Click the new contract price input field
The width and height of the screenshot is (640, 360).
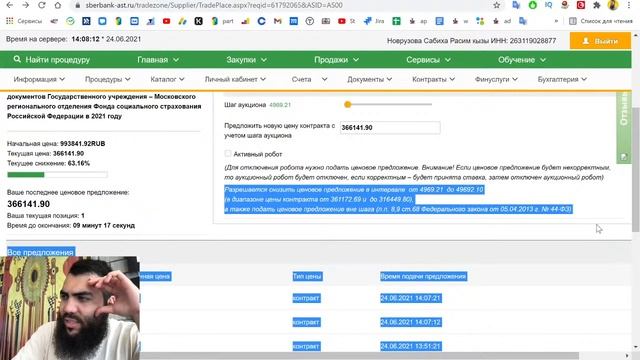pos(390,128)
